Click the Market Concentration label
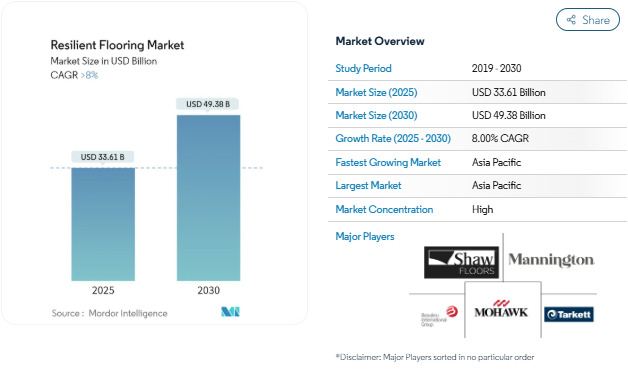The width and height of the screenshot is (628, 376). (384, 209)
